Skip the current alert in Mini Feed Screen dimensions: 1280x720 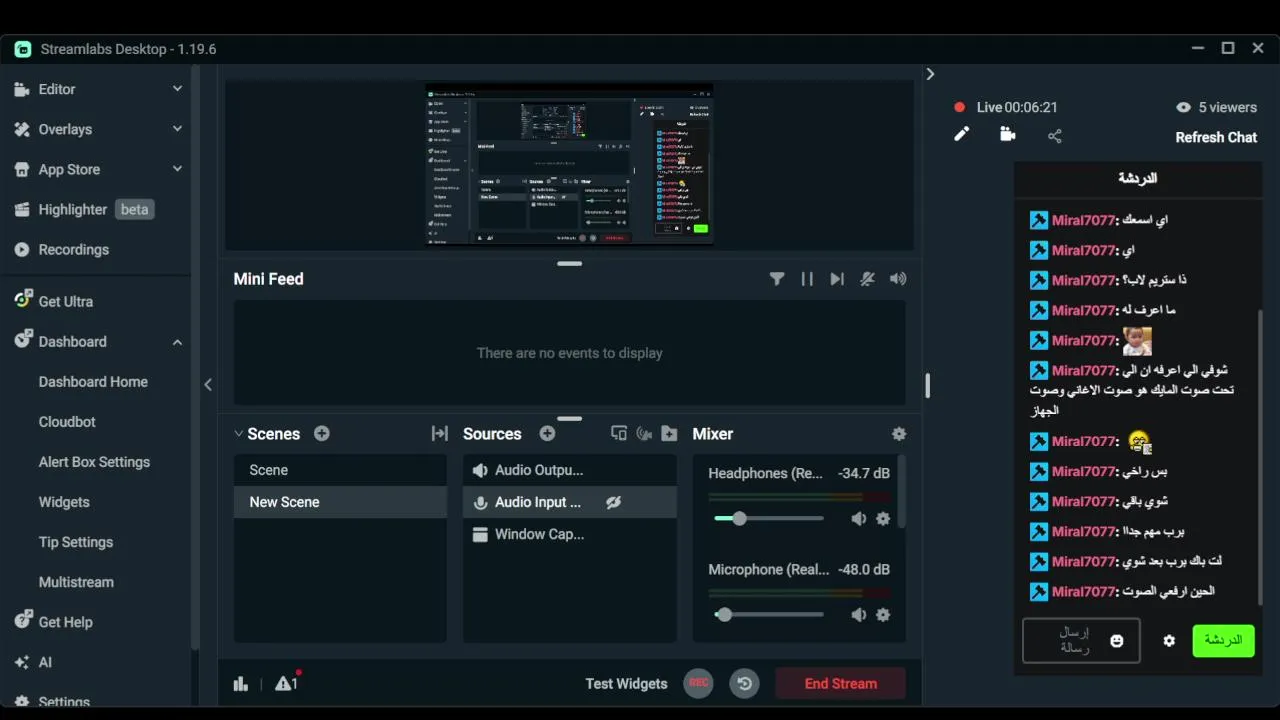[x=837, y=279]
